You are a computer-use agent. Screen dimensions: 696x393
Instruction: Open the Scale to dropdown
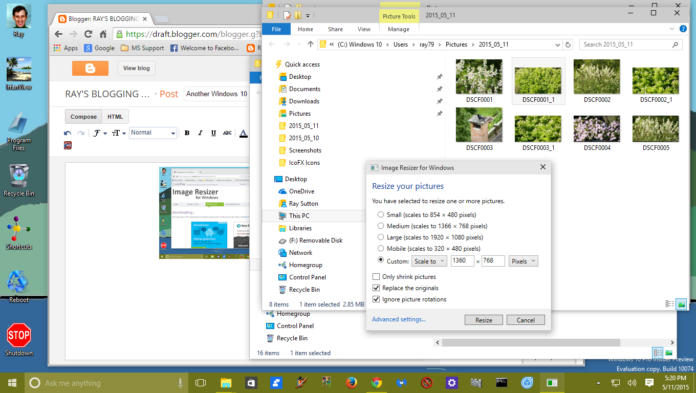(x=429, y=261)
